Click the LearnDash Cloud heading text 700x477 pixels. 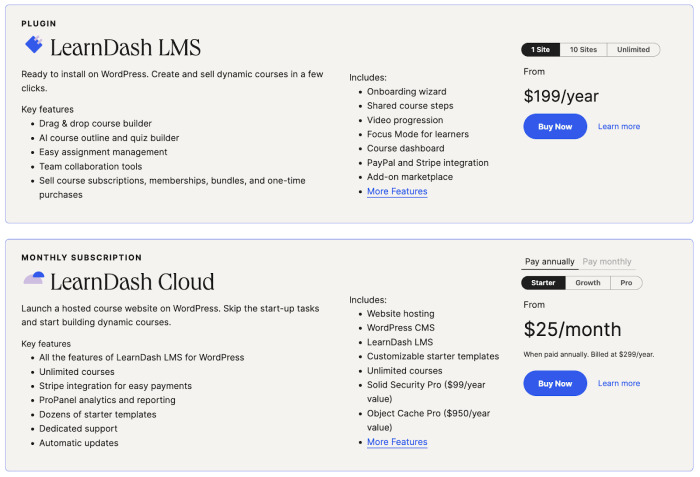132,282
